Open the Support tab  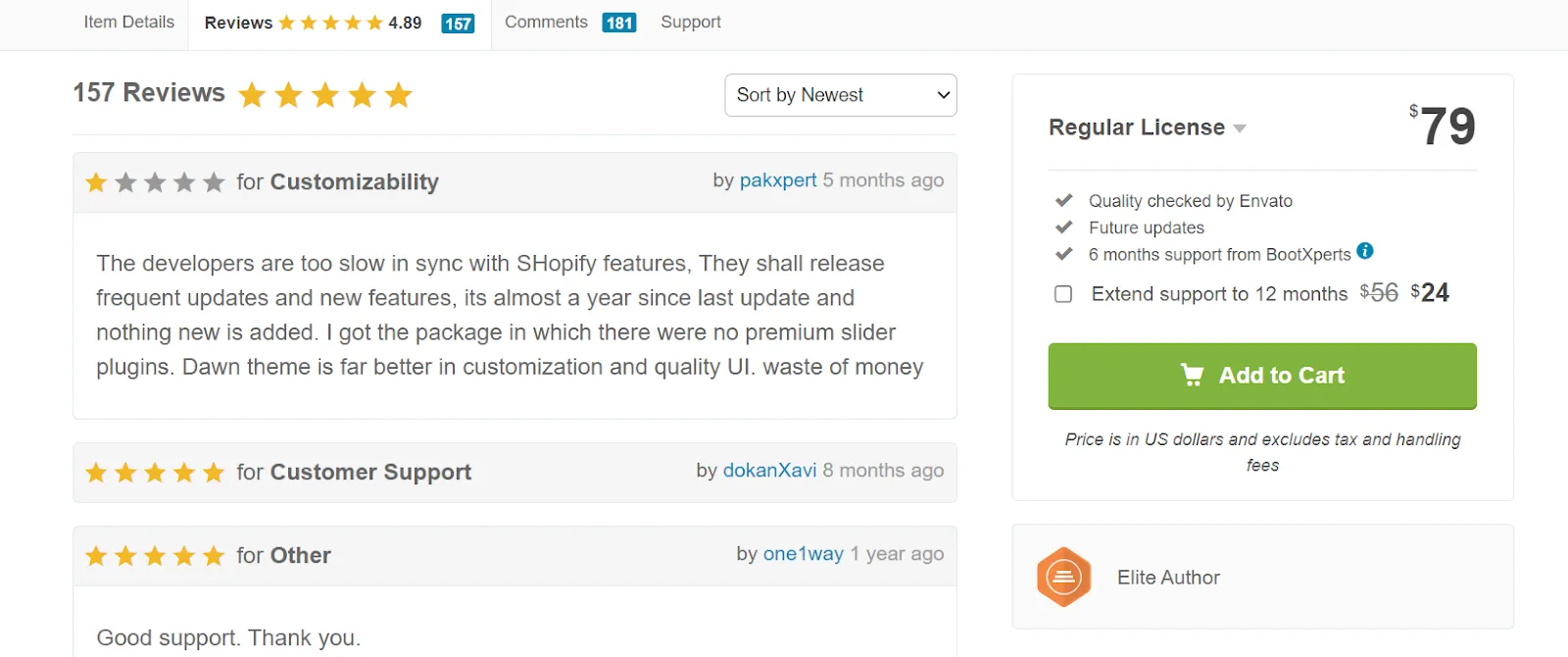[x=691, y=22]
